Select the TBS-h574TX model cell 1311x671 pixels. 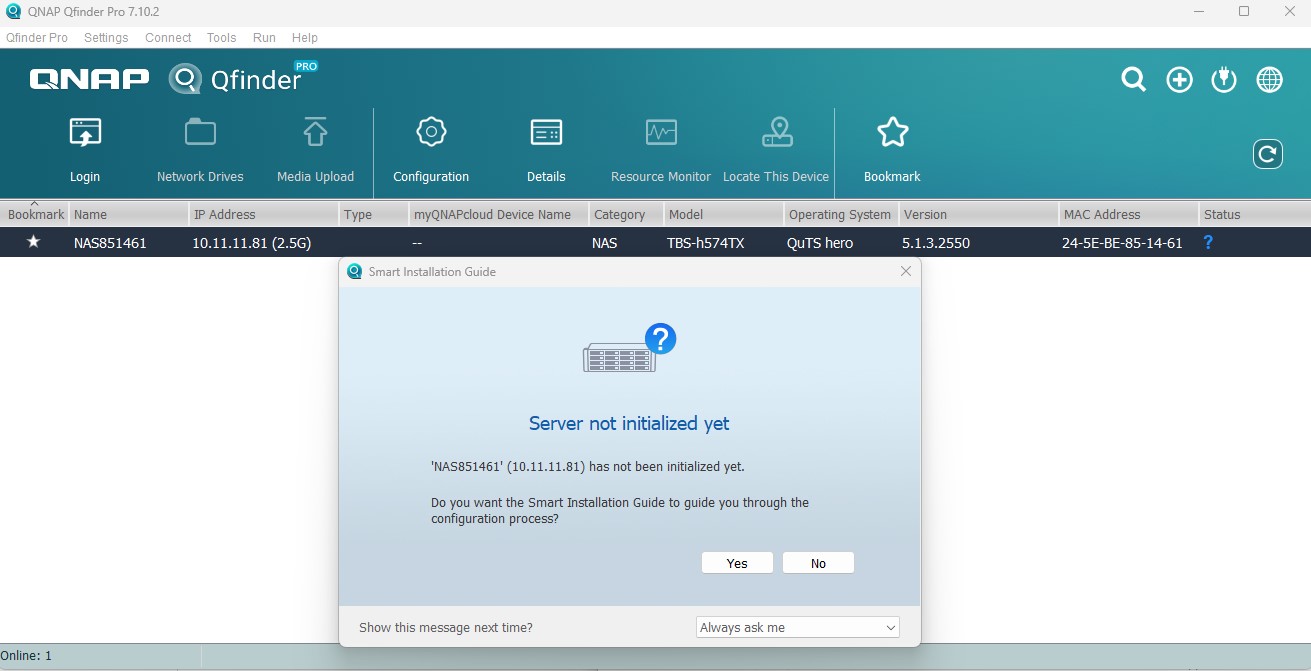coord(706,242)
